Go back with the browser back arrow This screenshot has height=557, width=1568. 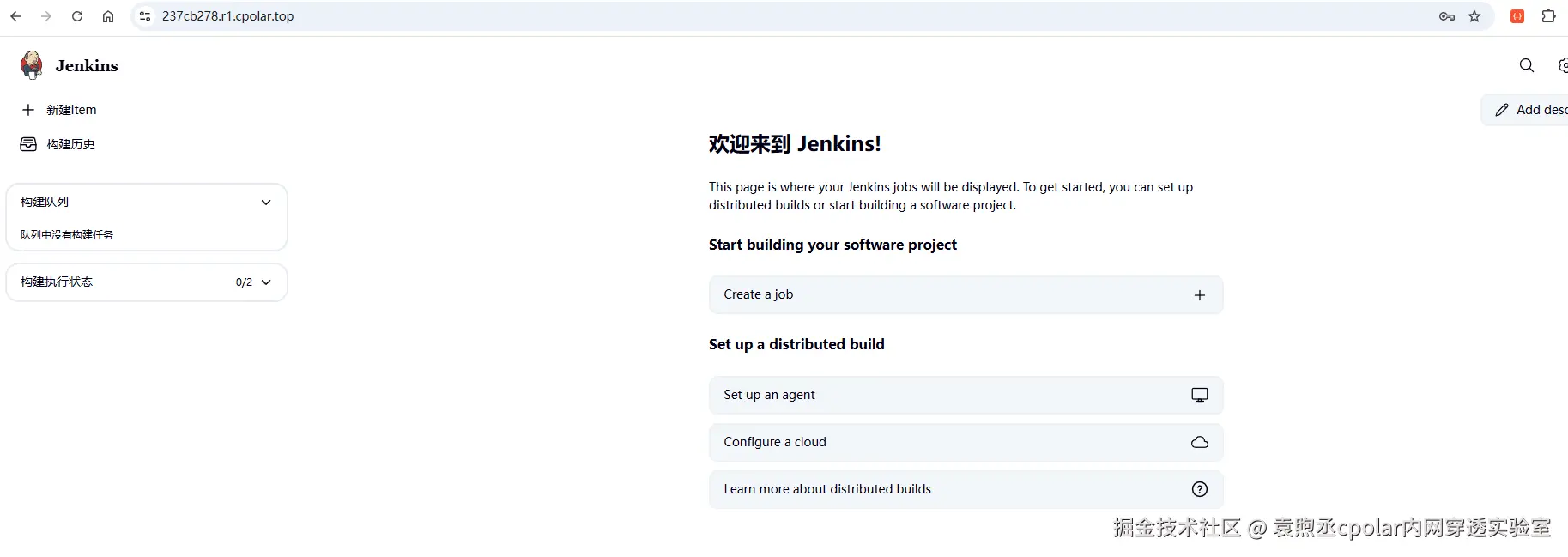click(15, 16)
